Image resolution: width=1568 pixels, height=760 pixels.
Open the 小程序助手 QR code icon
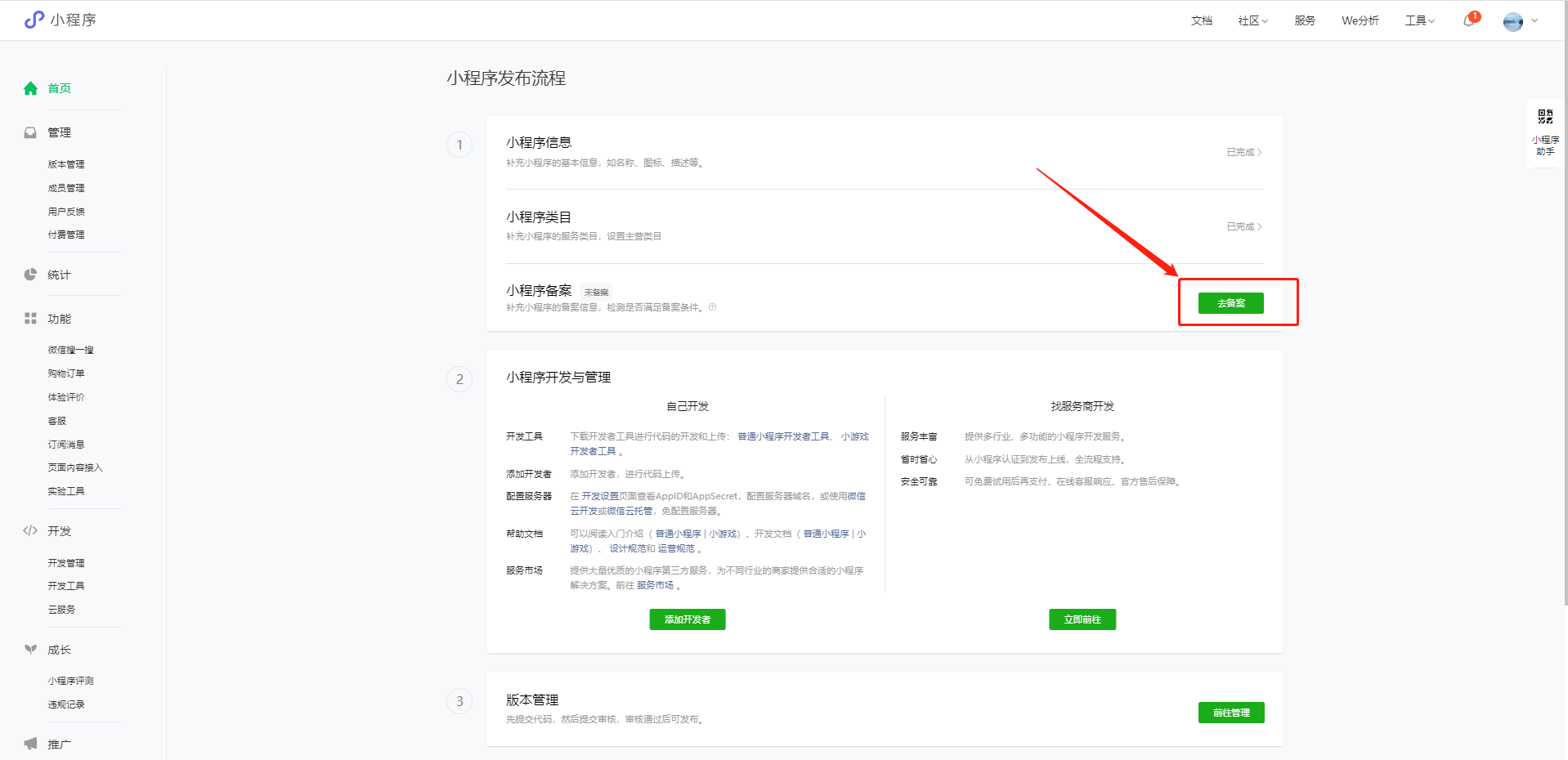(1545, 117)
